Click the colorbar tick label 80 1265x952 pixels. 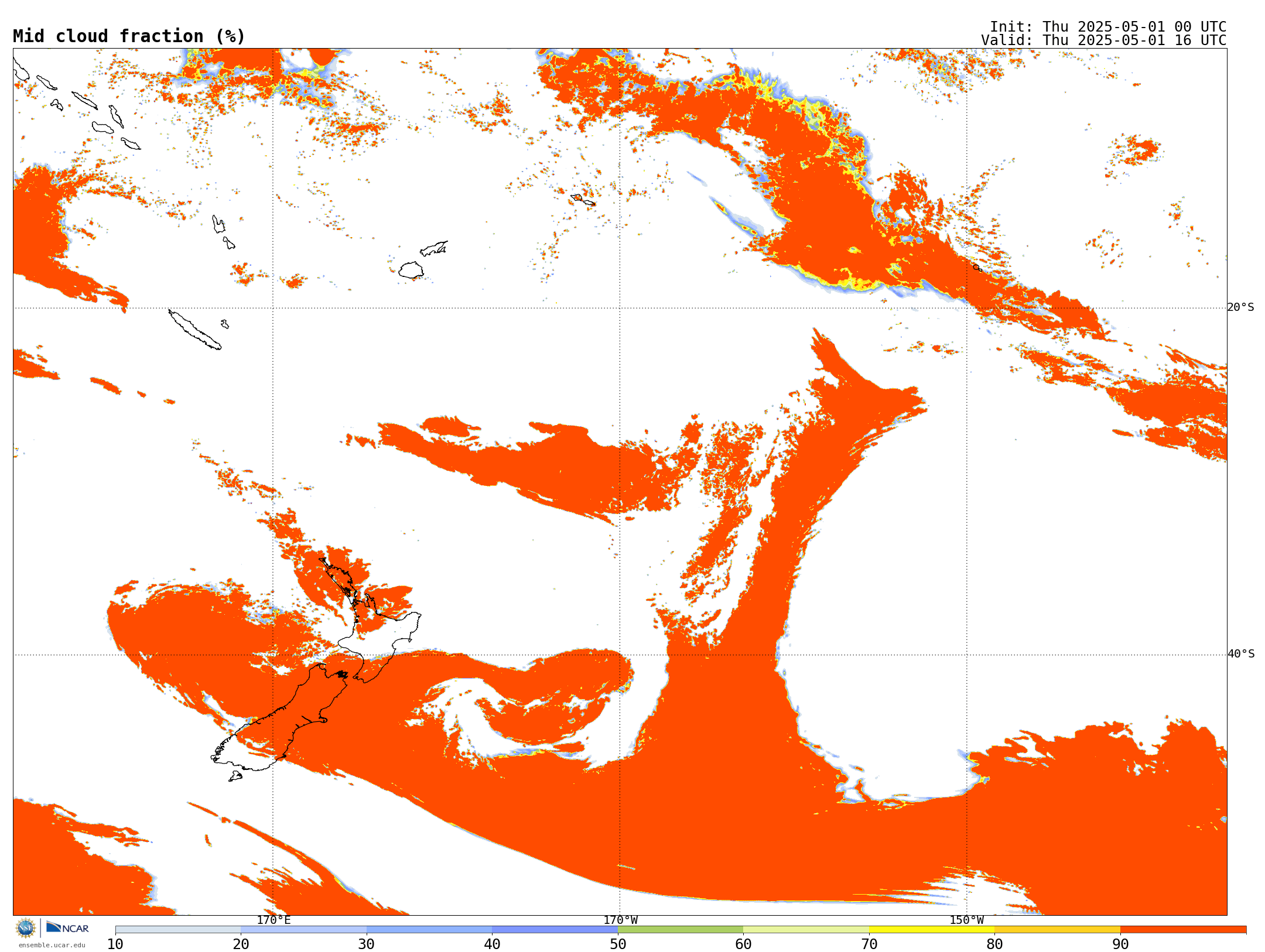[x=995, y=944]
